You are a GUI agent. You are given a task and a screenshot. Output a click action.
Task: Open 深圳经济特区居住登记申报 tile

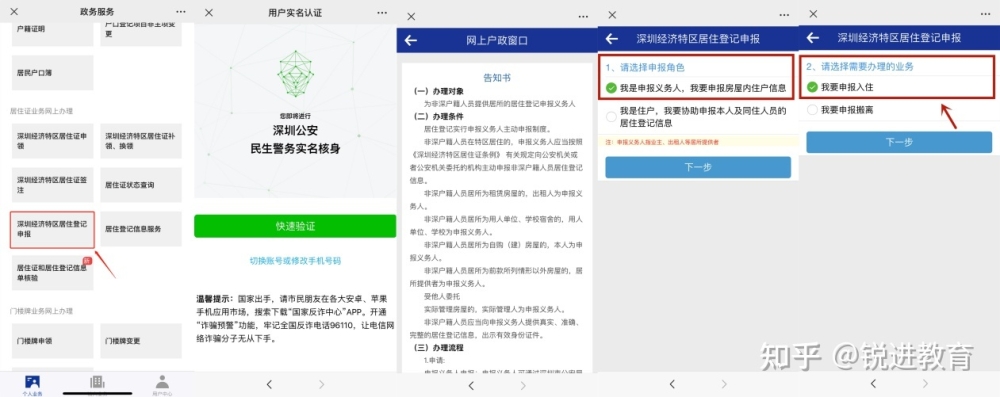(52, 229)
